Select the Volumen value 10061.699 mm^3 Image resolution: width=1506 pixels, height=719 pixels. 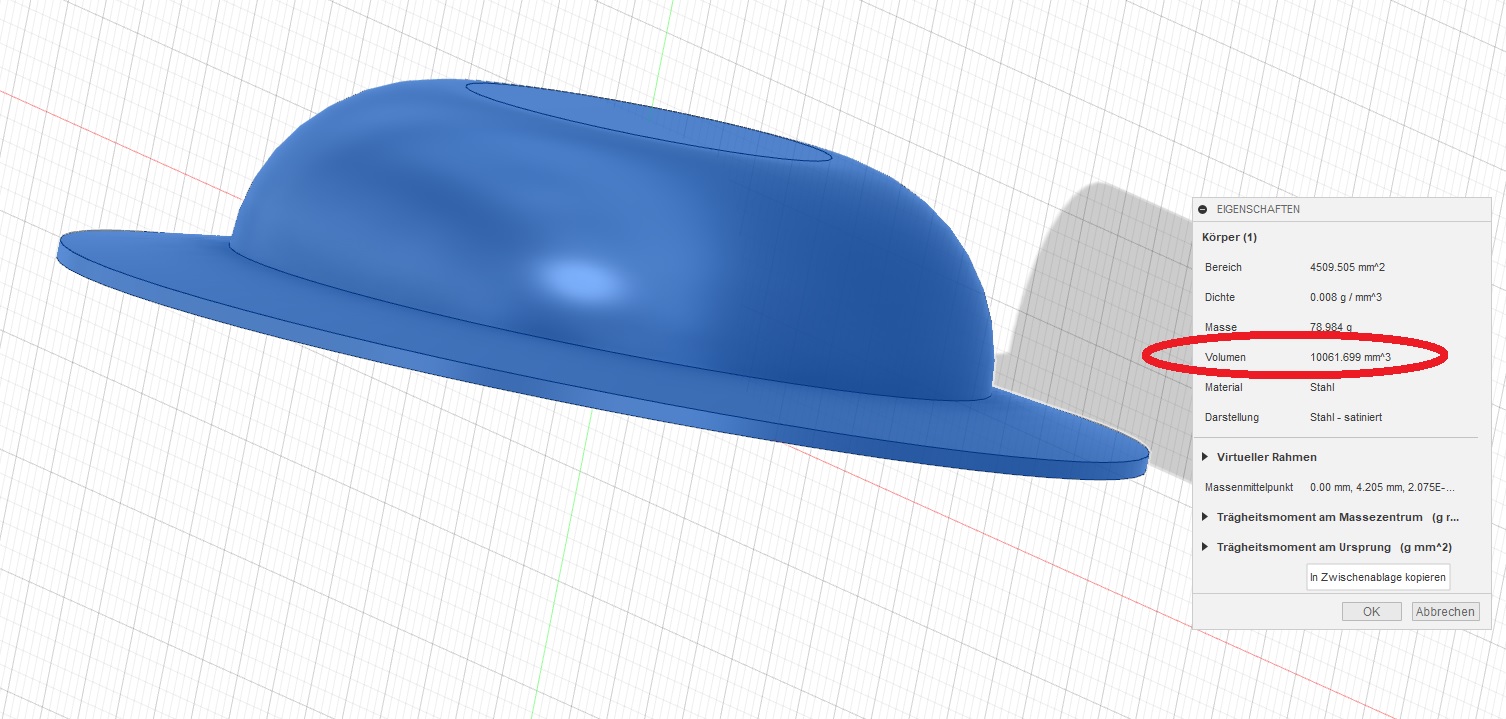pos(1350,357)
